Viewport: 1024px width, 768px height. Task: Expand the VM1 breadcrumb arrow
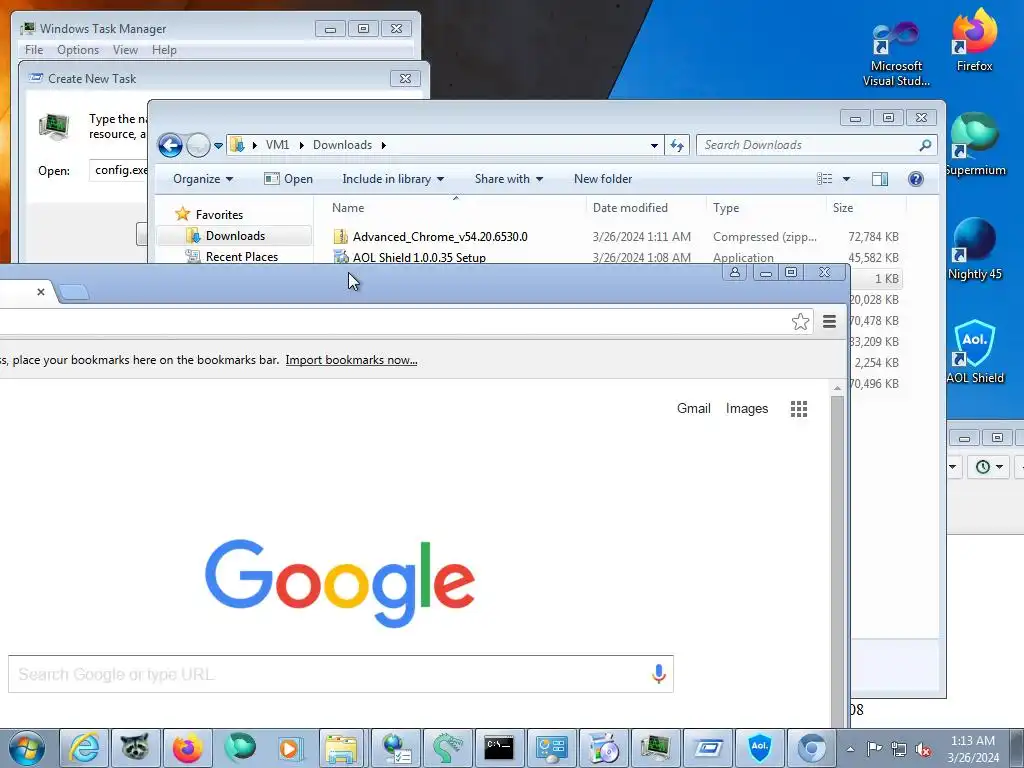click(302, 145)
